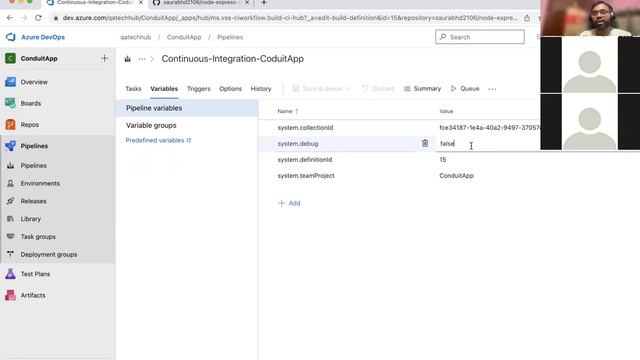Click the system.debug variable name
The height and width of the screenshot is (360, 640).
coord(298,144)
